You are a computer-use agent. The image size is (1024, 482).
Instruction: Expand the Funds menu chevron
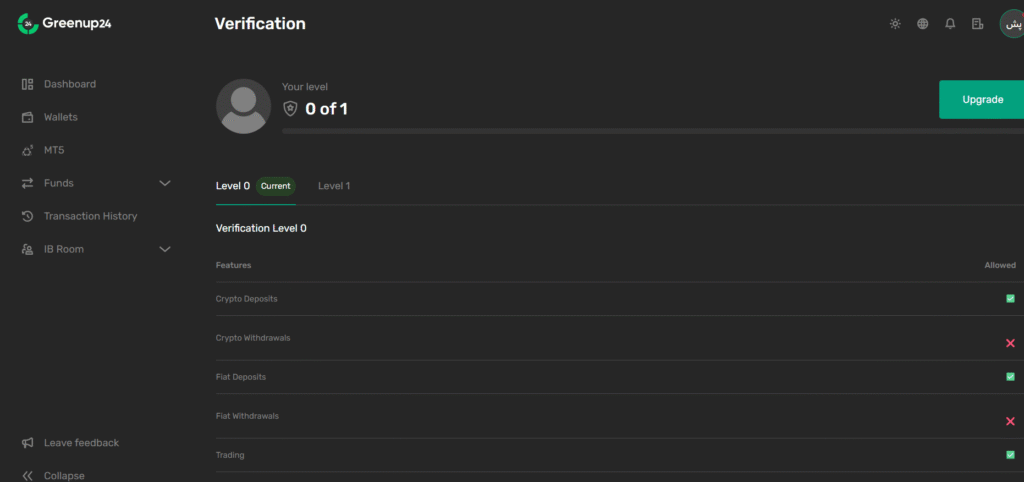(165, 184)
